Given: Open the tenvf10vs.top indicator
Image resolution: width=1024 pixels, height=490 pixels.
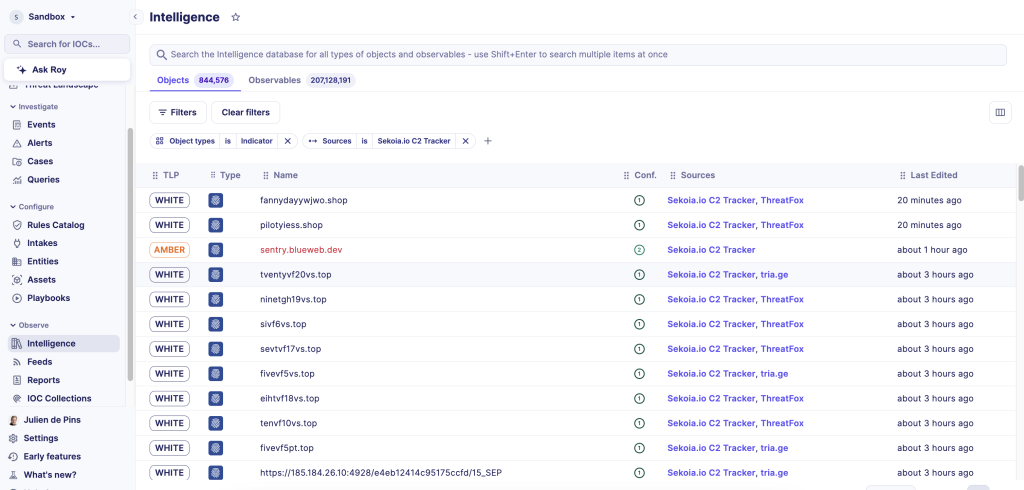Looking at the screenshot, I should pos(289,424).
